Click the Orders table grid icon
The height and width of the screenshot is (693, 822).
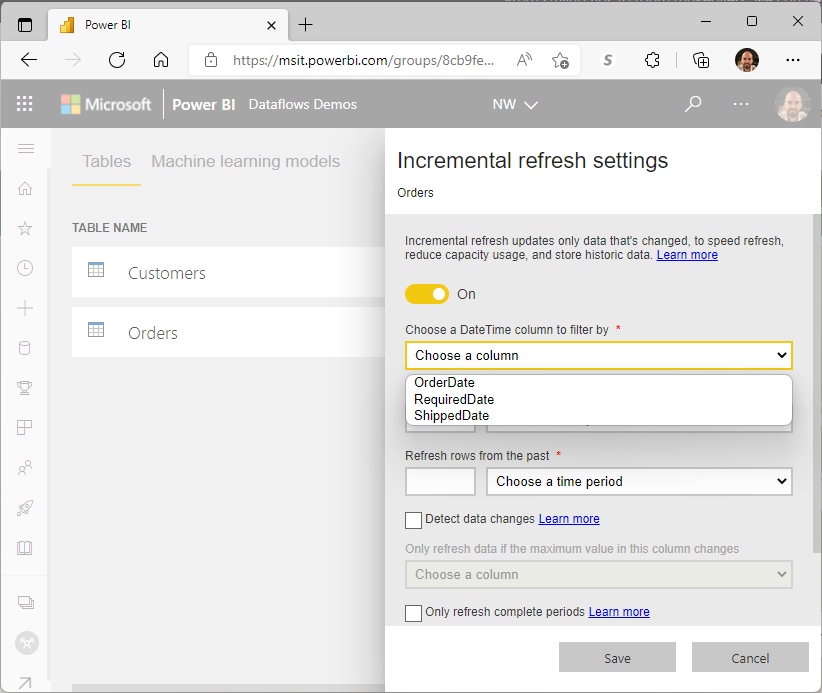pyautogui.click(x=96, y=330)
